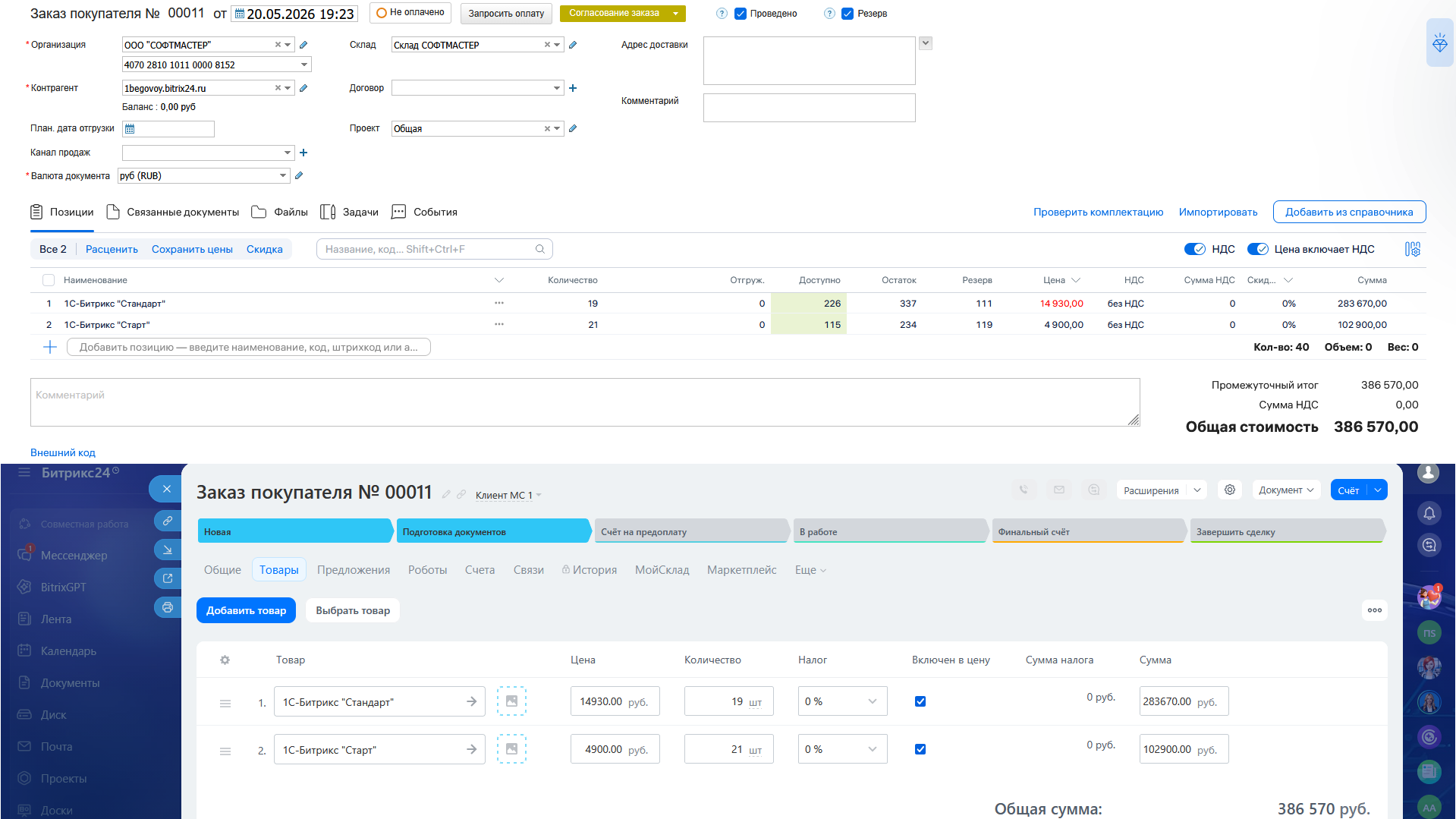Toggle tax included checkbox for 1С-Битрикс "Стандарт"

[x=920, y=701]
